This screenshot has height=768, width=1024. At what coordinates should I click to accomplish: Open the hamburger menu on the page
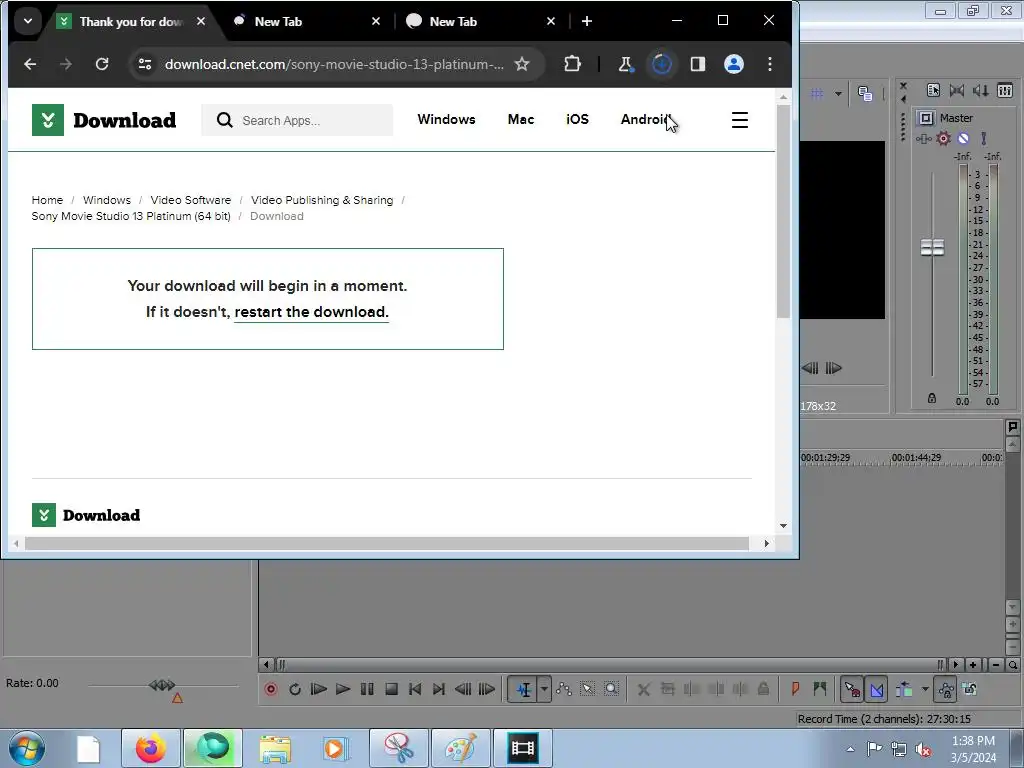pos(739,120)
